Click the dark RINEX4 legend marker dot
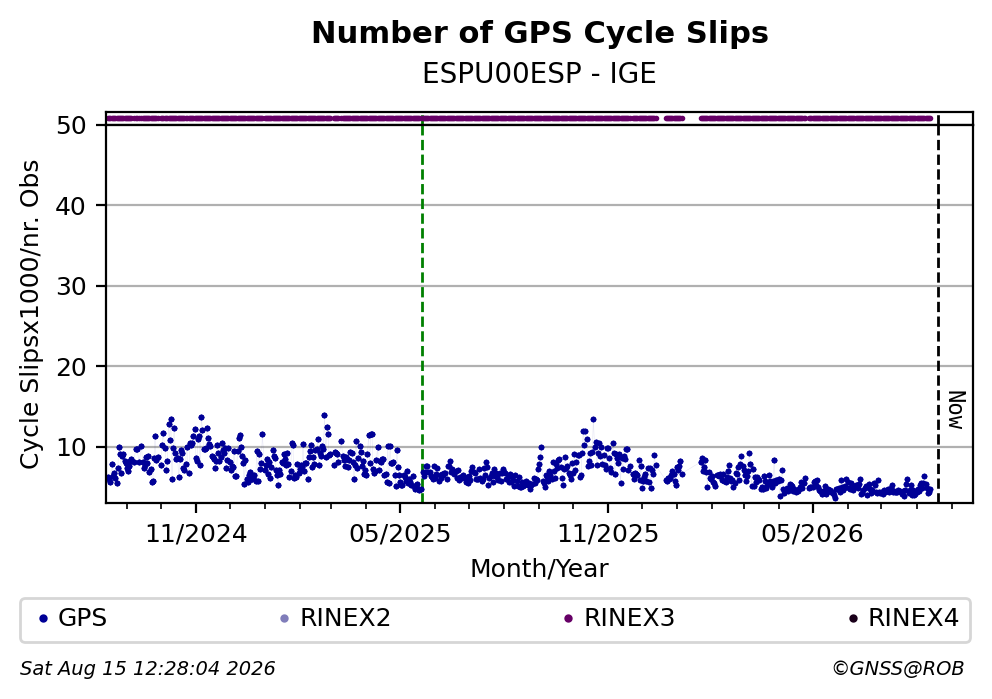The width and height of the screenshot is (992, 699). 853,619
